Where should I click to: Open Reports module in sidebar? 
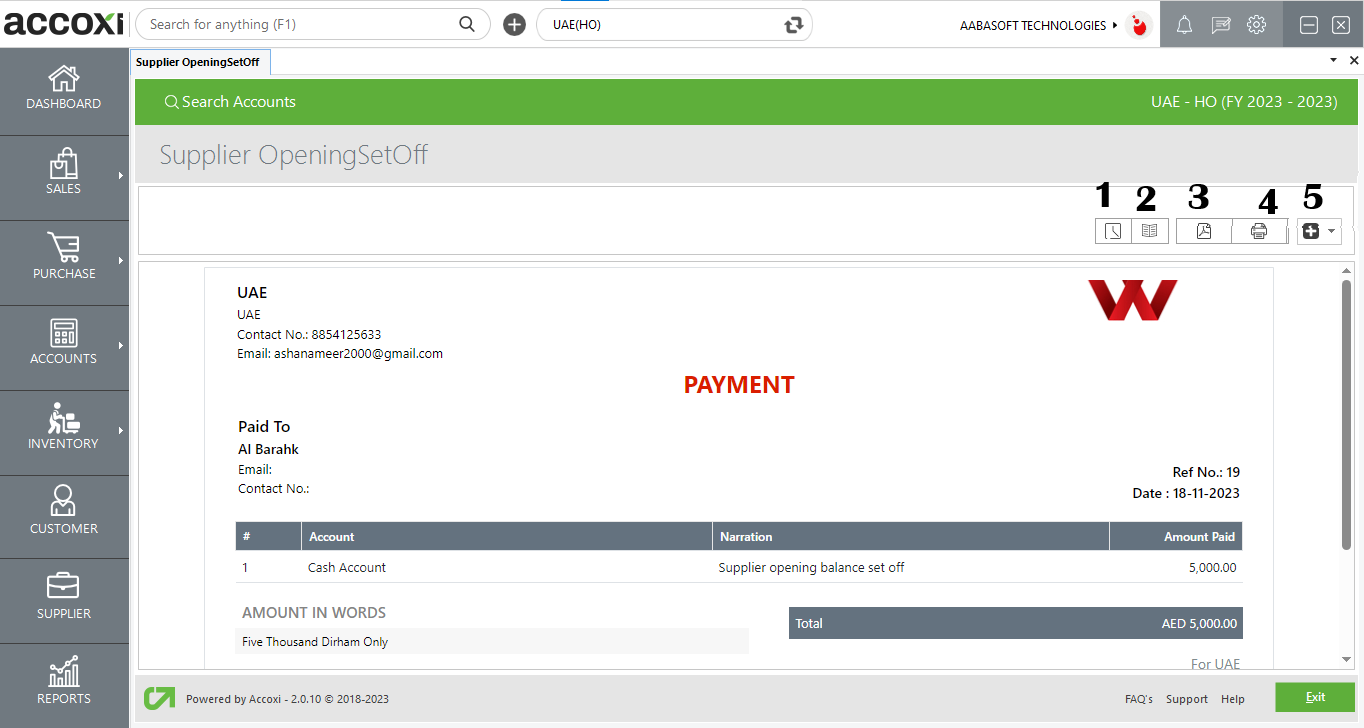click(x=64, y=683)
